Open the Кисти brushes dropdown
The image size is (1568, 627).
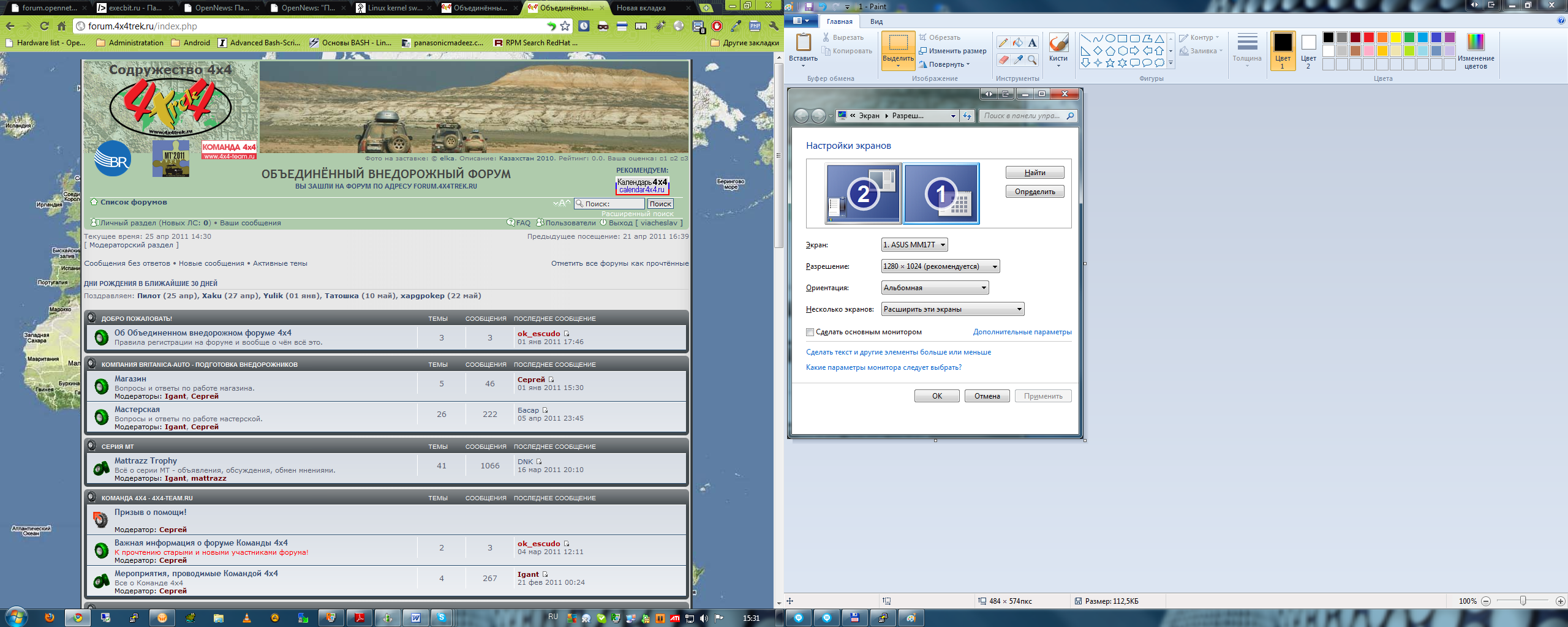[x=1058, y=51]
